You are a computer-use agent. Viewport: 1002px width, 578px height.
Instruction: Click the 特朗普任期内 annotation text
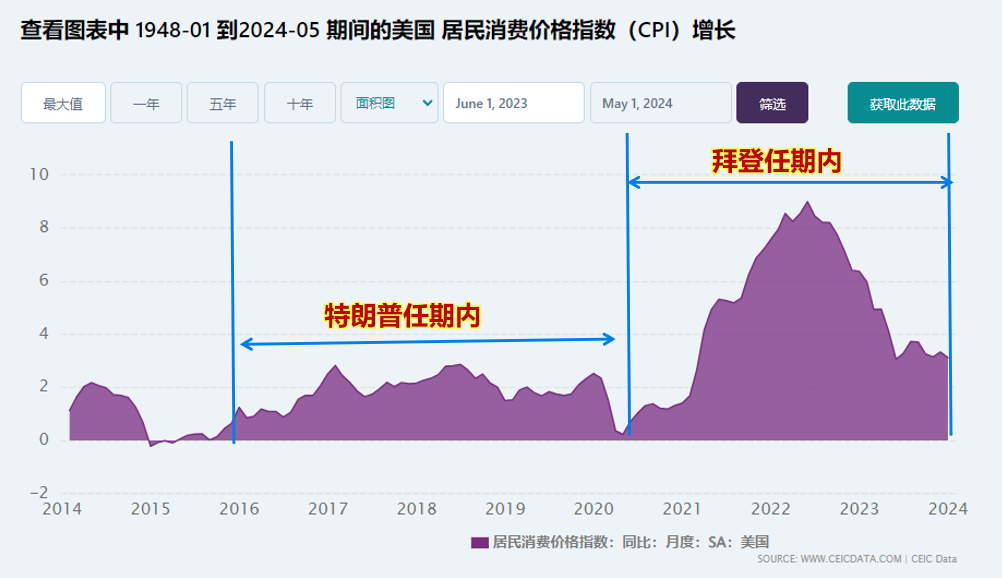(x=403, y=317)
